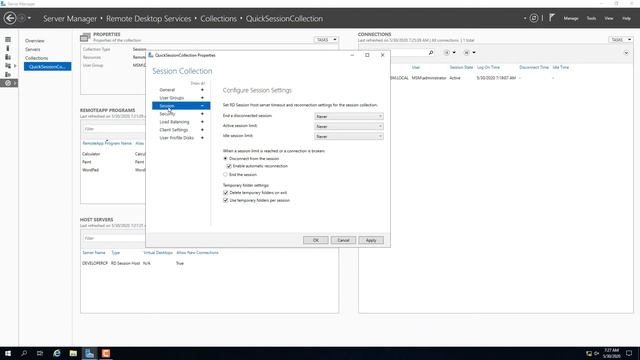The width and height of the screenshot is (640, 360).
Task: Open the navigation history dropdown arrow in header
Action: tap(29, 18)
